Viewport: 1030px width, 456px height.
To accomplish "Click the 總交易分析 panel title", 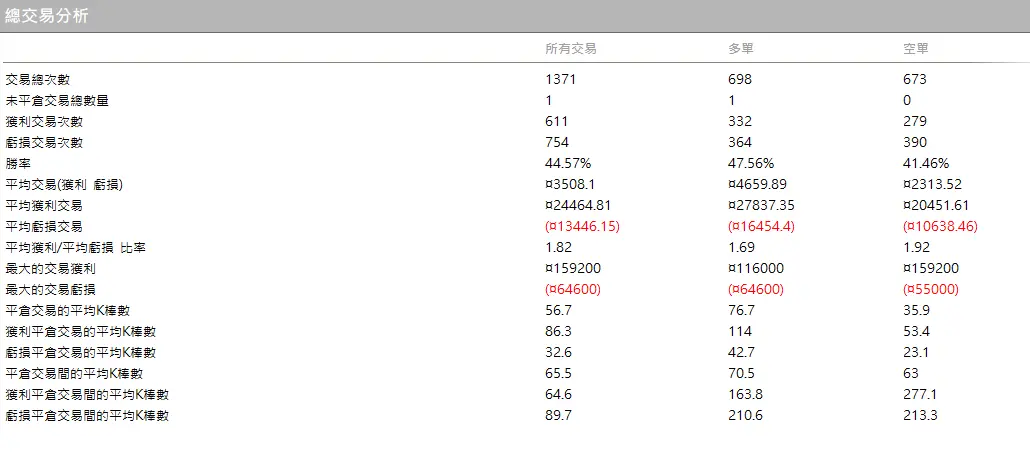I will tap(46, 16).
